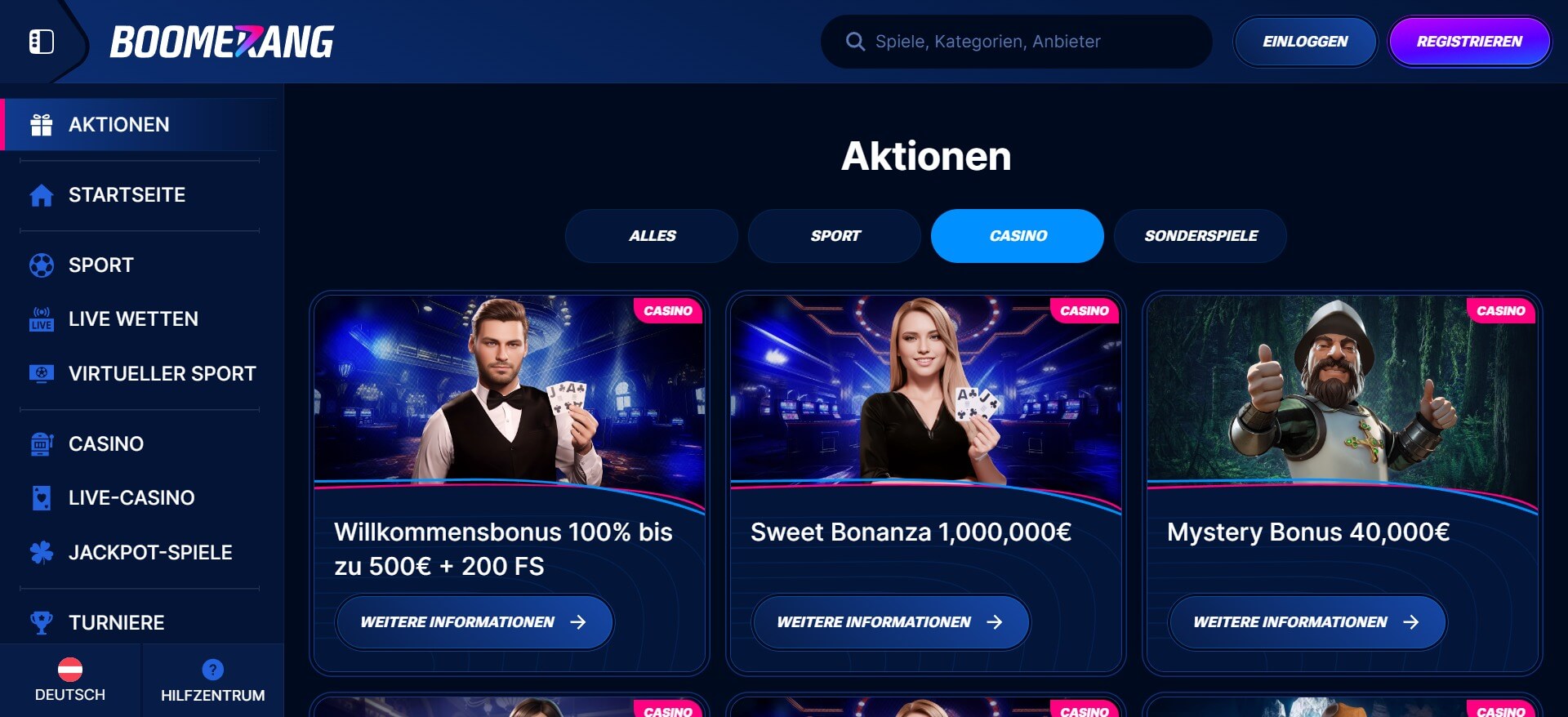Click the Jackpot-Spiele clover icon
The image size is (1568, 717).
tap(42, 553)
